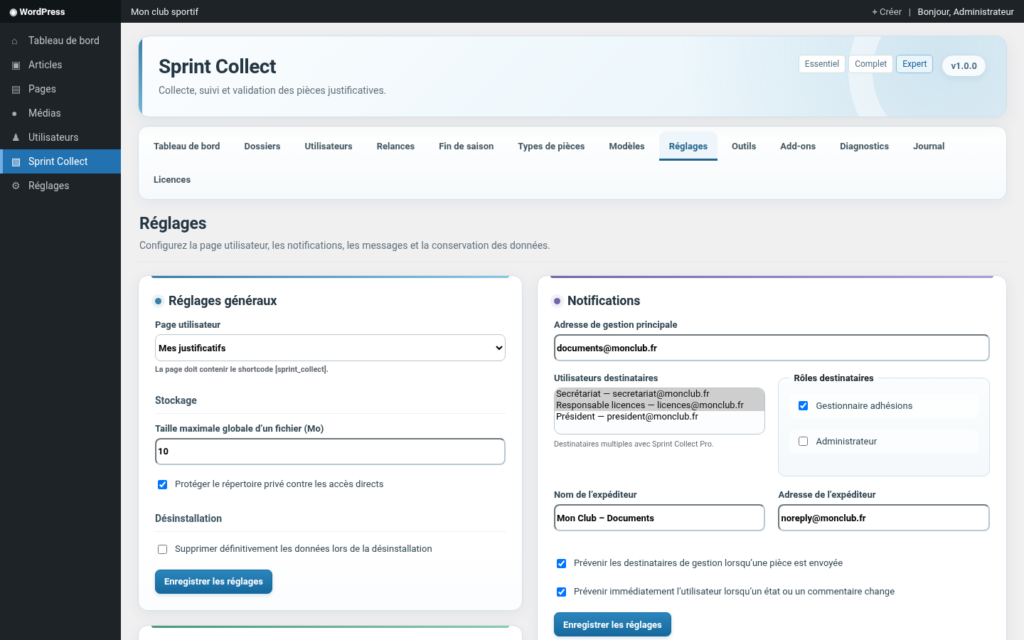Screen dimensions: 1024x640
Task: Click the Pages sidebar icon
Action: [x=16, y=89]
